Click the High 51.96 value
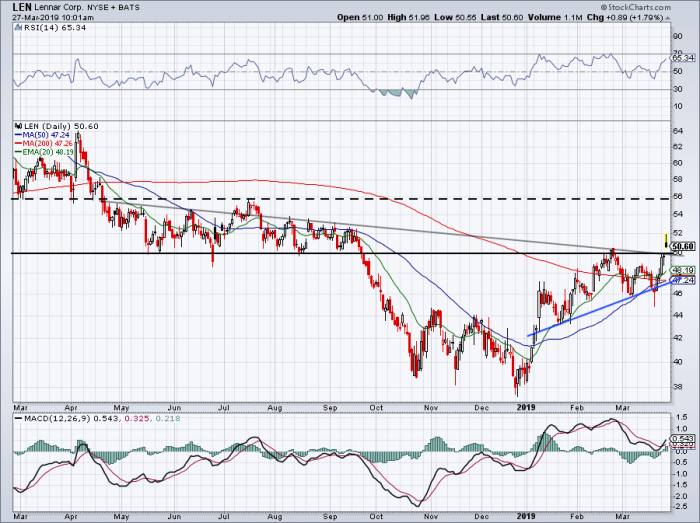This screenshot has height=523, width=700. pyautogui.click(x=408, y=17)
